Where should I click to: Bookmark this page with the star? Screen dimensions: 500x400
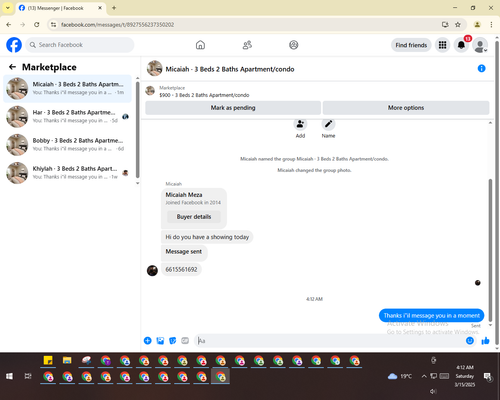458,25
